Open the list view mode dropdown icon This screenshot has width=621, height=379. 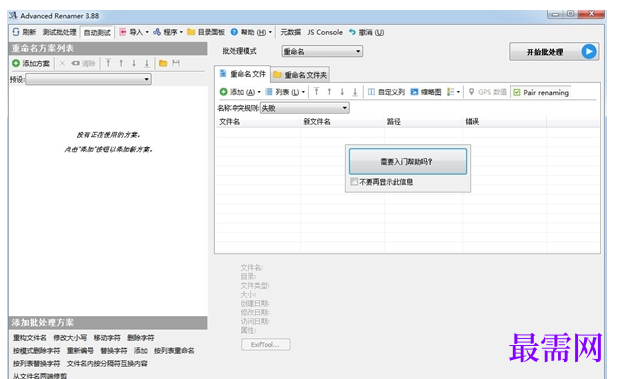(x=453, y=92)
